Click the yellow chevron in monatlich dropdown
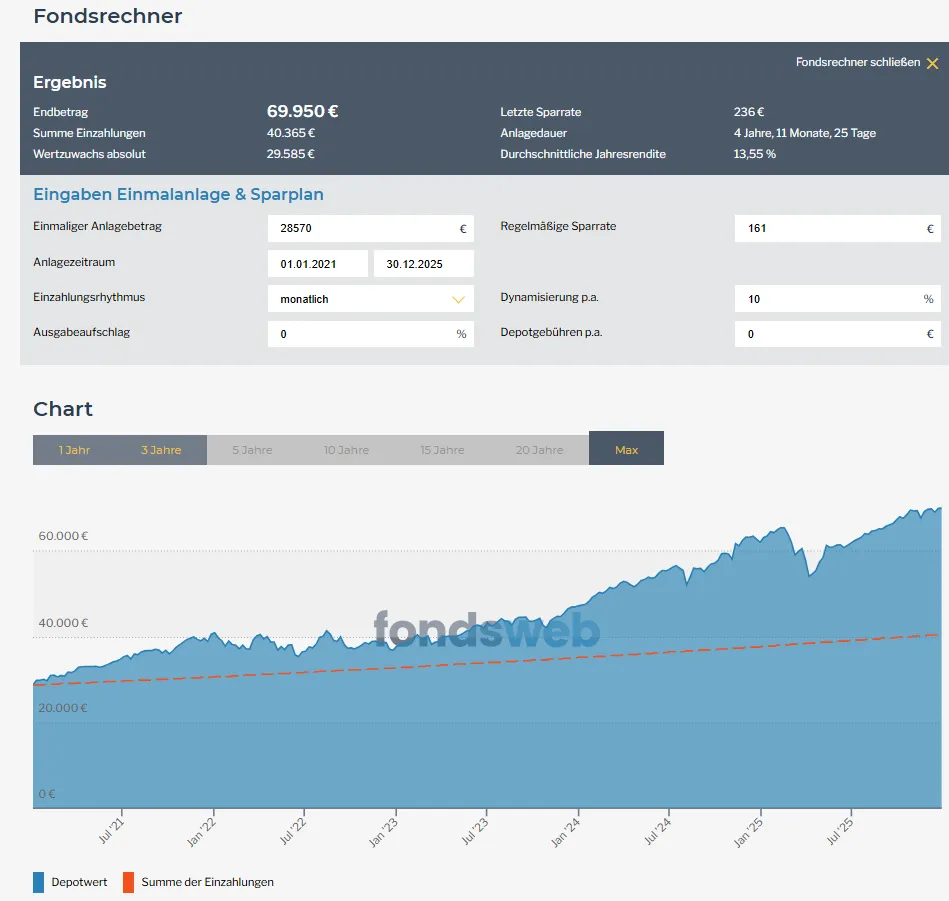This screenshot has width=949, height=901. 459,299
